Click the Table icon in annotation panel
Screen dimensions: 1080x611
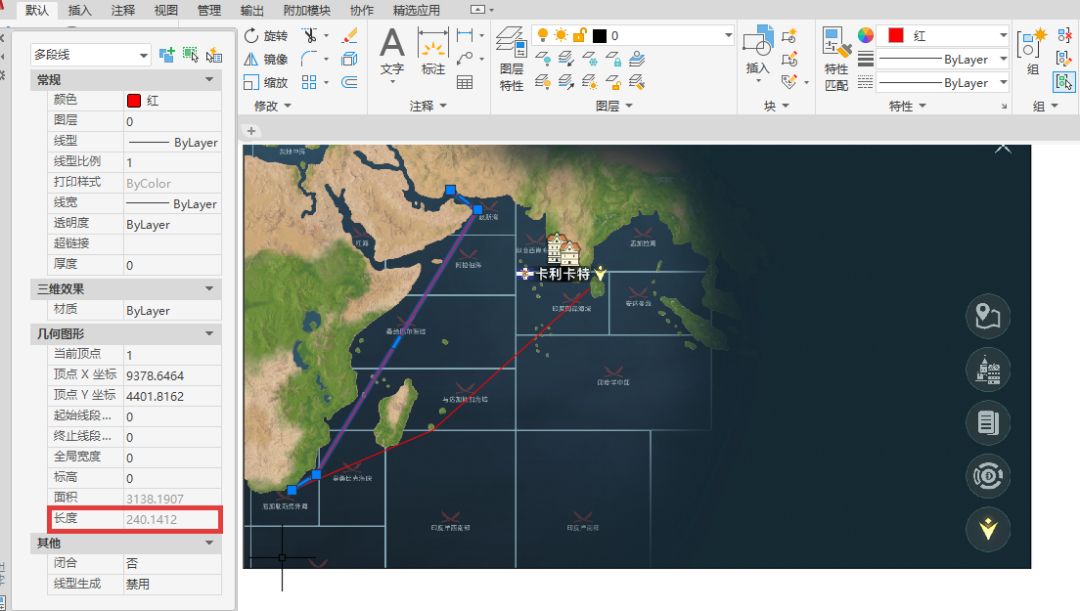pyautogui.click(x=465, y=83)
